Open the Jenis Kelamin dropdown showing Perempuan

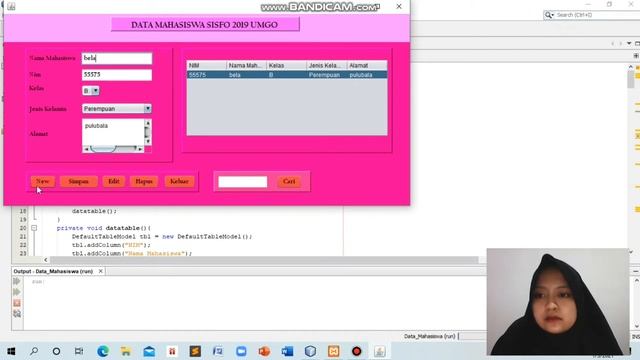point(117,109)
